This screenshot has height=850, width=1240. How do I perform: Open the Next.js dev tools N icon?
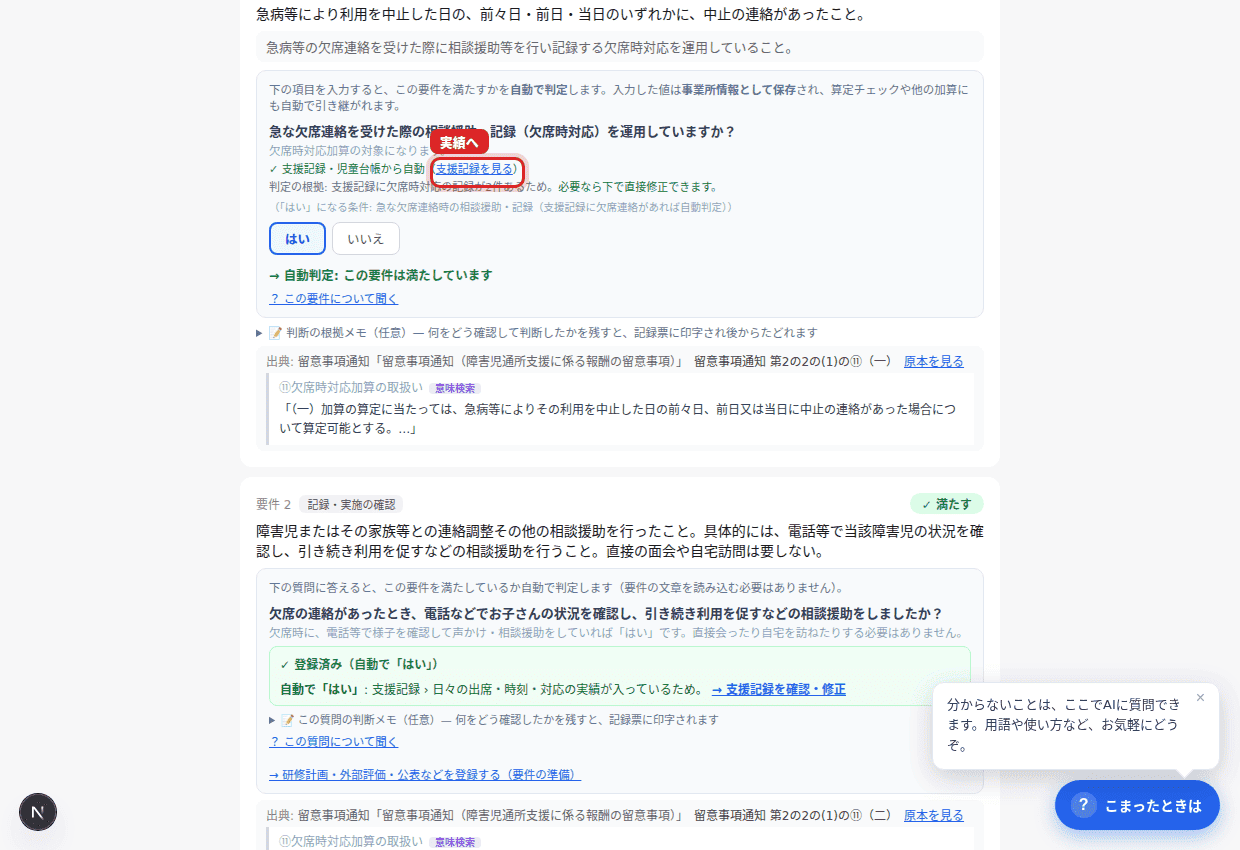point(38,812)
